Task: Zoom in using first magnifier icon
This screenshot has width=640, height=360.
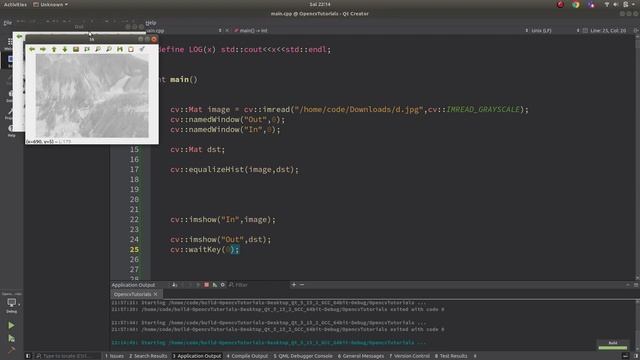Action: tap(98, 49)
